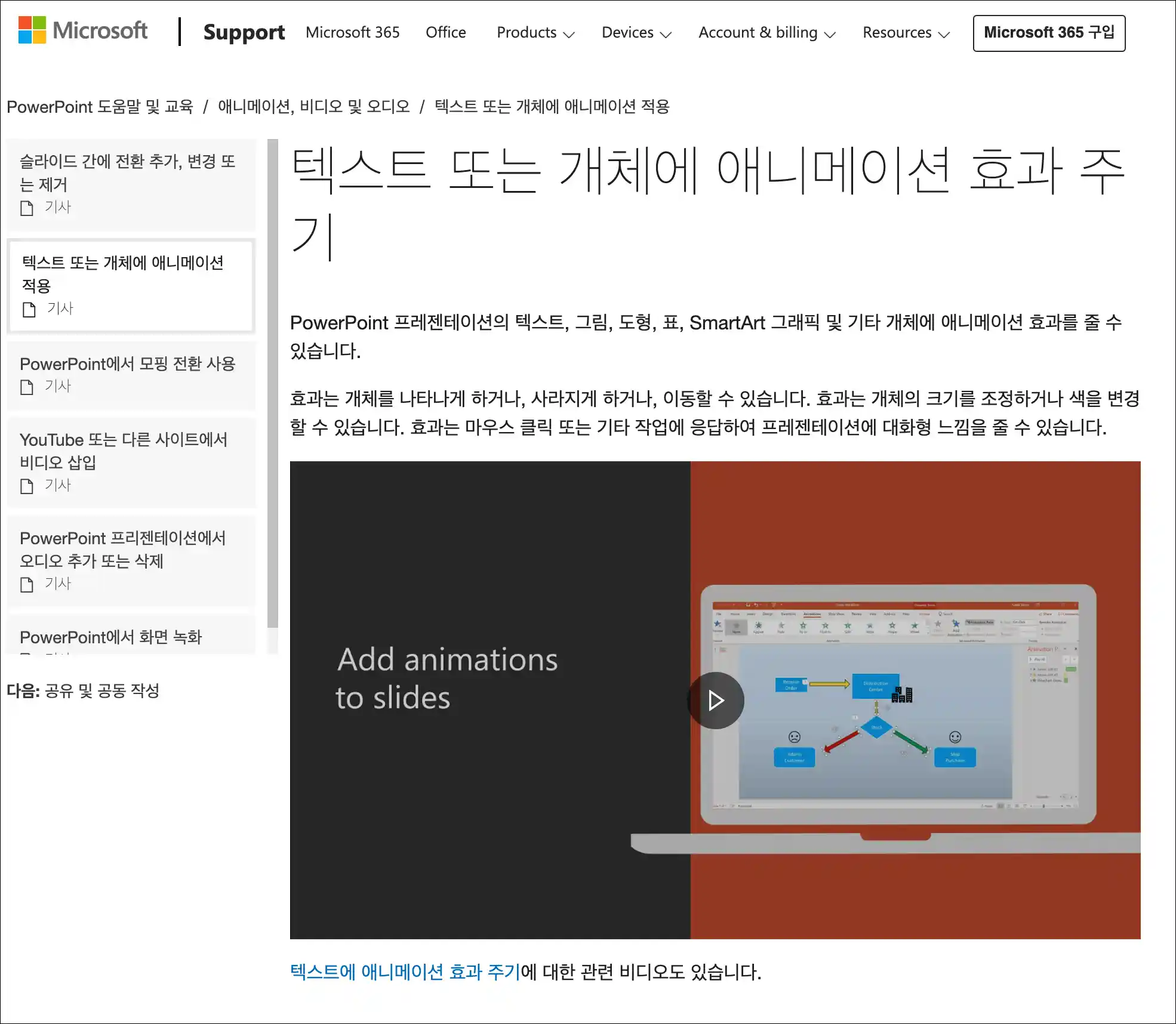Click article icon under 슬라이드 간에 전환

tap(27, 208)
